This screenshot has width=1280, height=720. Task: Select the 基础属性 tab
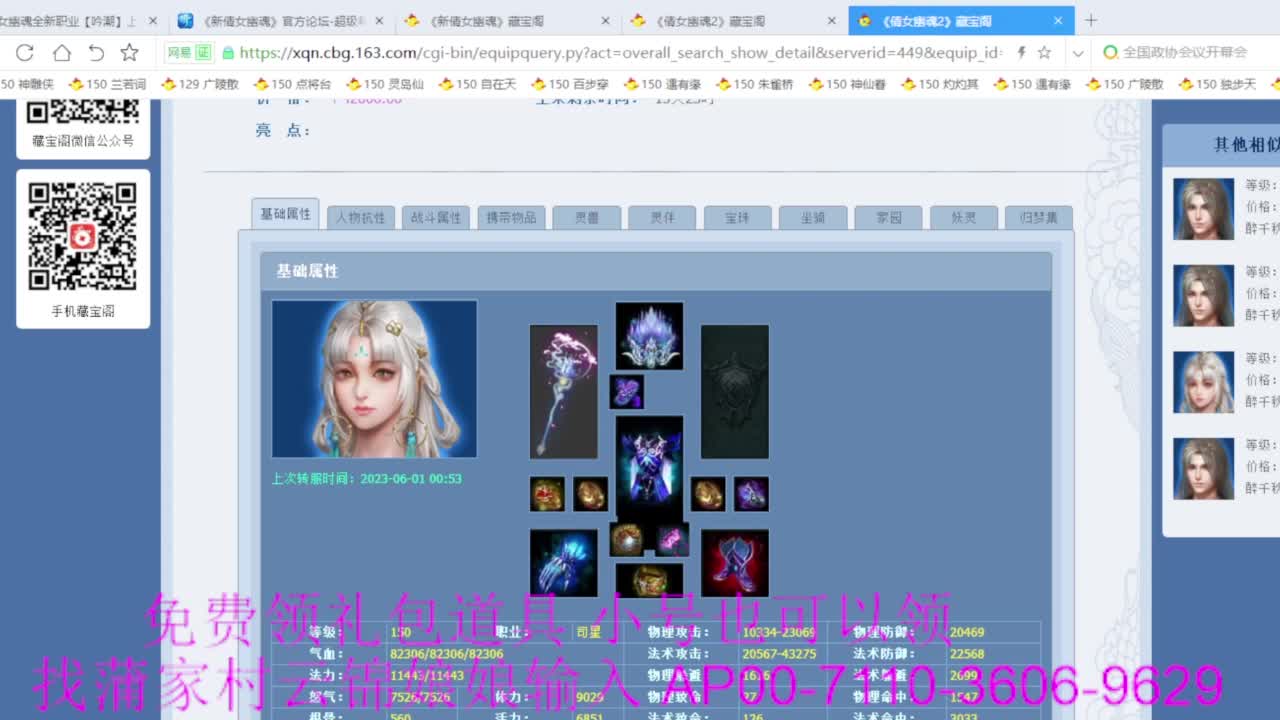point(285,214)
